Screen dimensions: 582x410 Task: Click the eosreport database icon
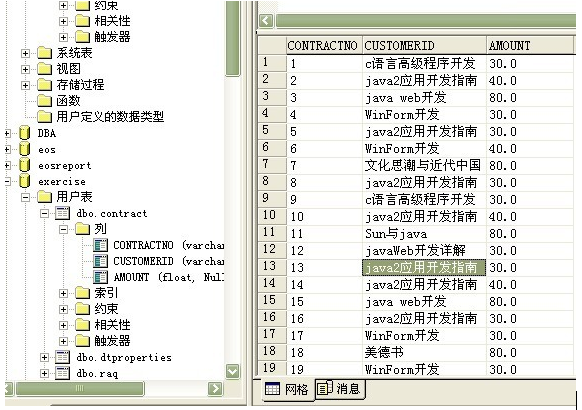click(x=24, y=165)
